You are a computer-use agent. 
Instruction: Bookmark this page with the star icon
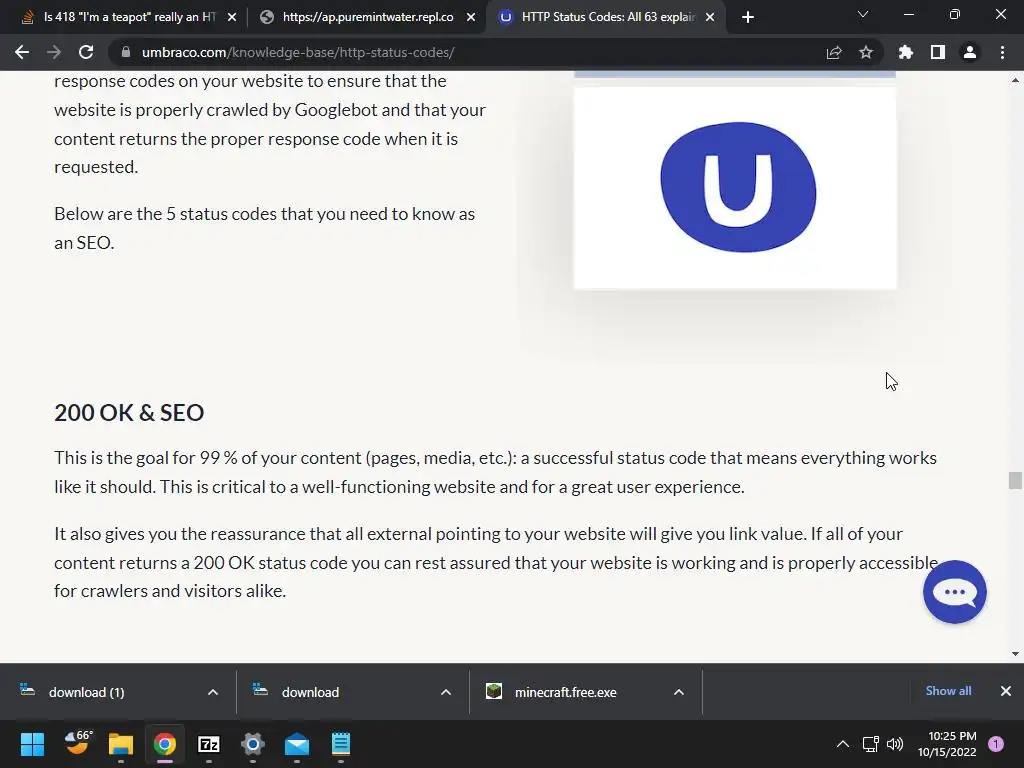[866, 52]
